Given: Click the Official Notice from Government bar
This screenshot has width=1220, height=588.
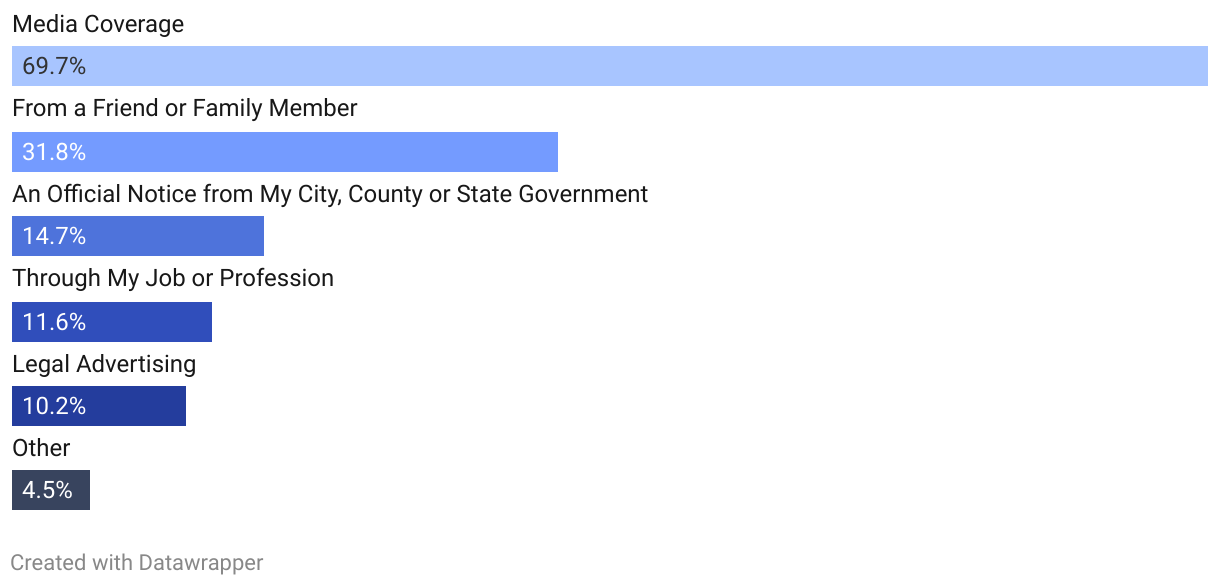Looking at the screenshot, I should [x=138, y=236].
